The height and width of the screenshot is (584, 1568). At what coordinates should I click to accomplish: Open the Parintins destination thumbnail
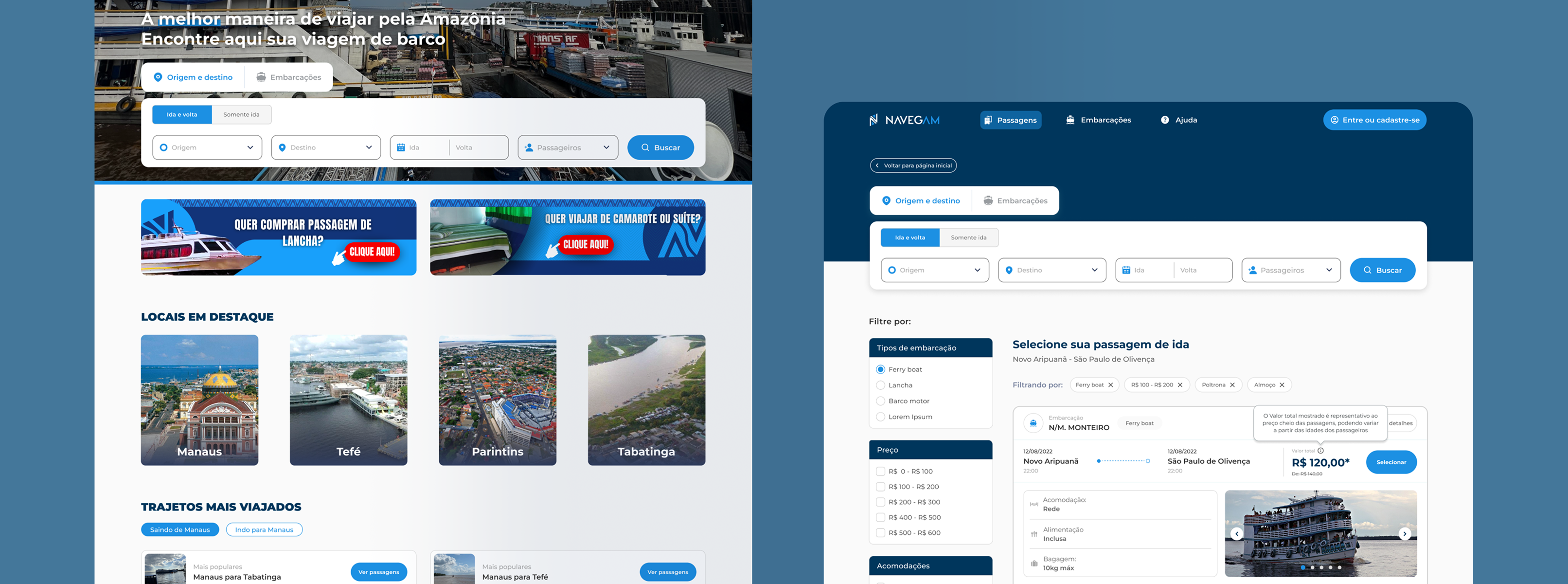coord(498,400)
